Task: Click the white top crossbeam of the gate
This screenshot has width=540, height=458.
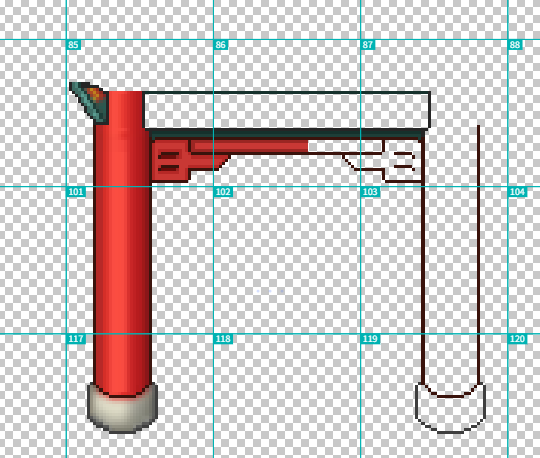Action: coord(287,110)
